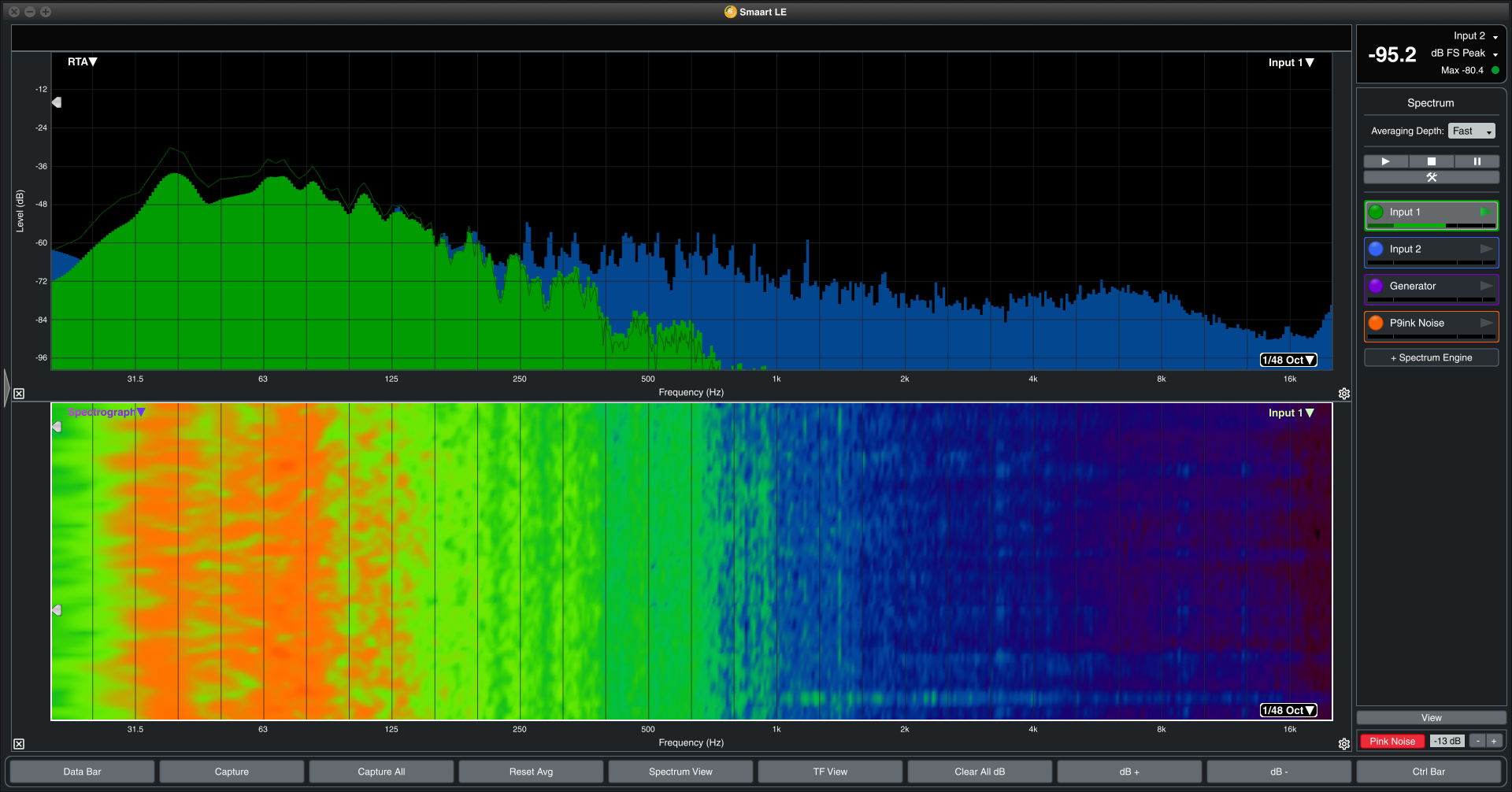Expand the left side panel arrow
This screenshot has width=1512, height=792.
6,387
